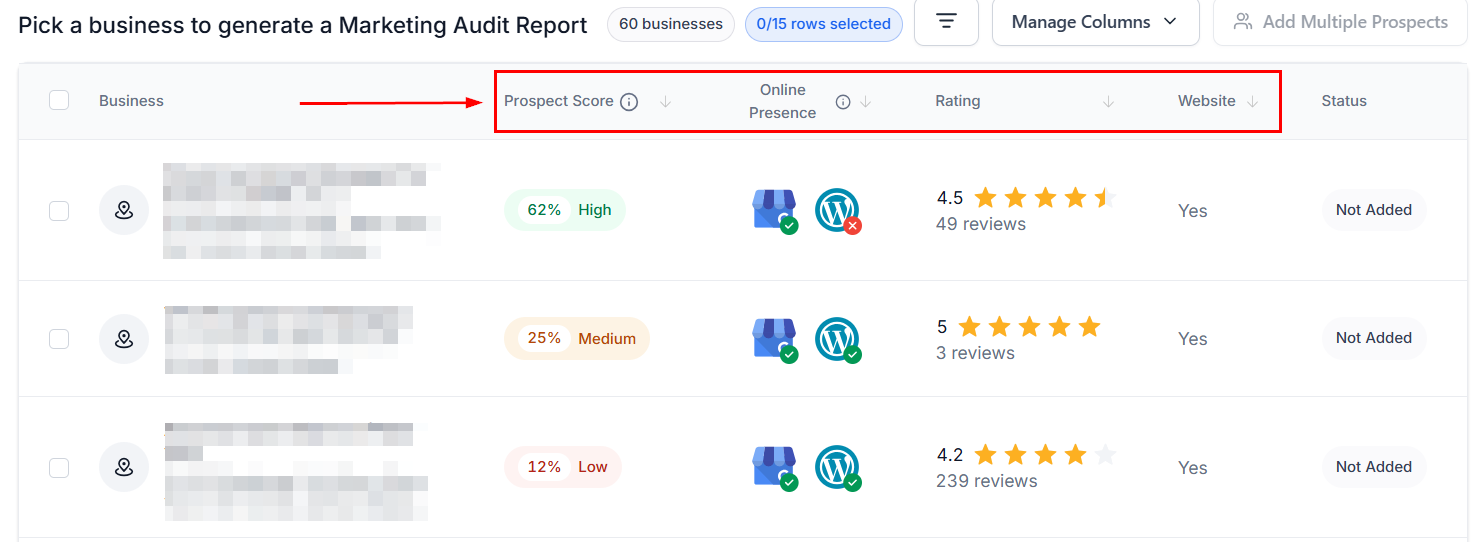Viewport: 1478px width, 542px height.
Task: Sort by Online Presence arrow
Action: (x=866, y=101)
